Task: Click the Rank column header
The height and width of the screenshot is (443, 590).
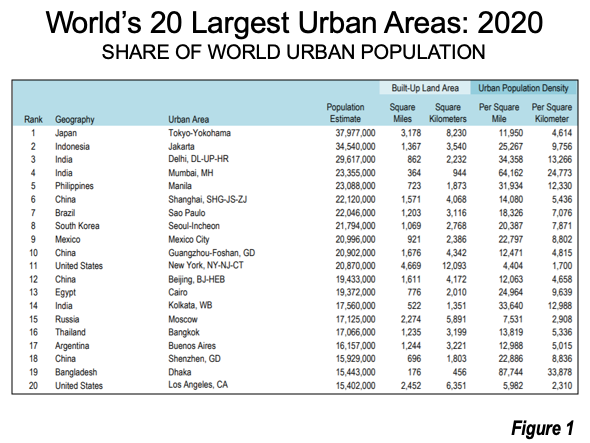Action: [x=33, y=119]
